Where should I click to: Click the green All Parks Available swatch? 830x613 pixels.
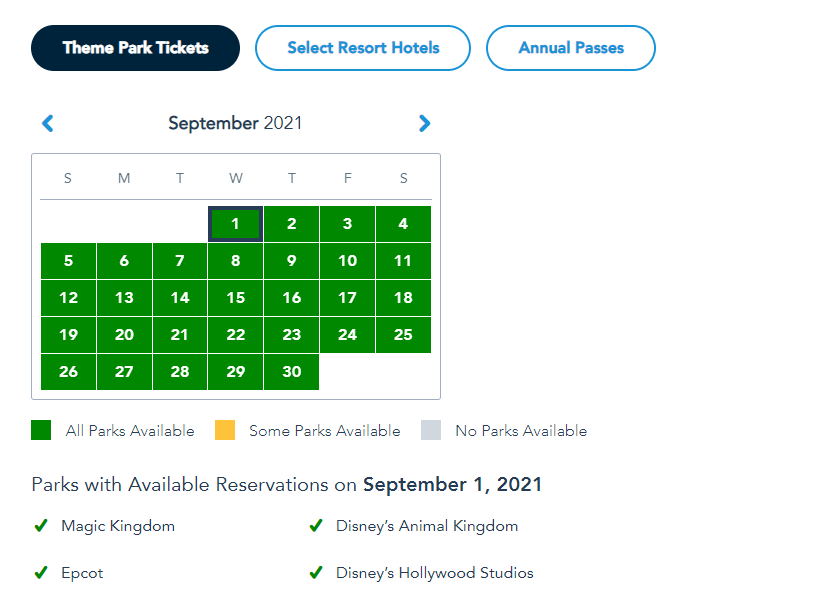[41, 431]
